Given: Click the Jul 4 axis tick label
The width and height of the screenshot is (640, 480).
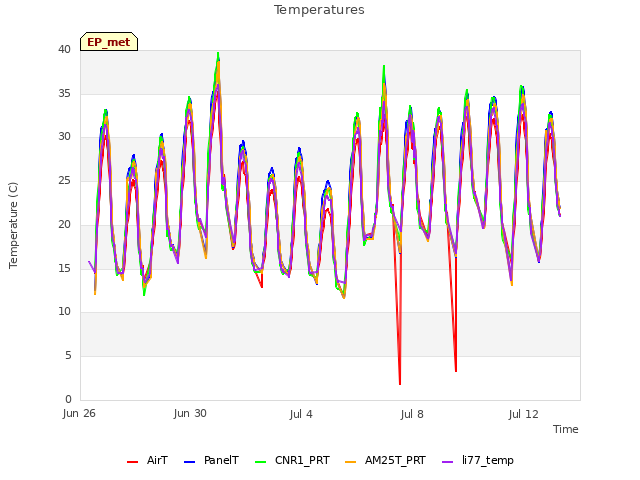Looking at the screenshot, I should 301,414.
